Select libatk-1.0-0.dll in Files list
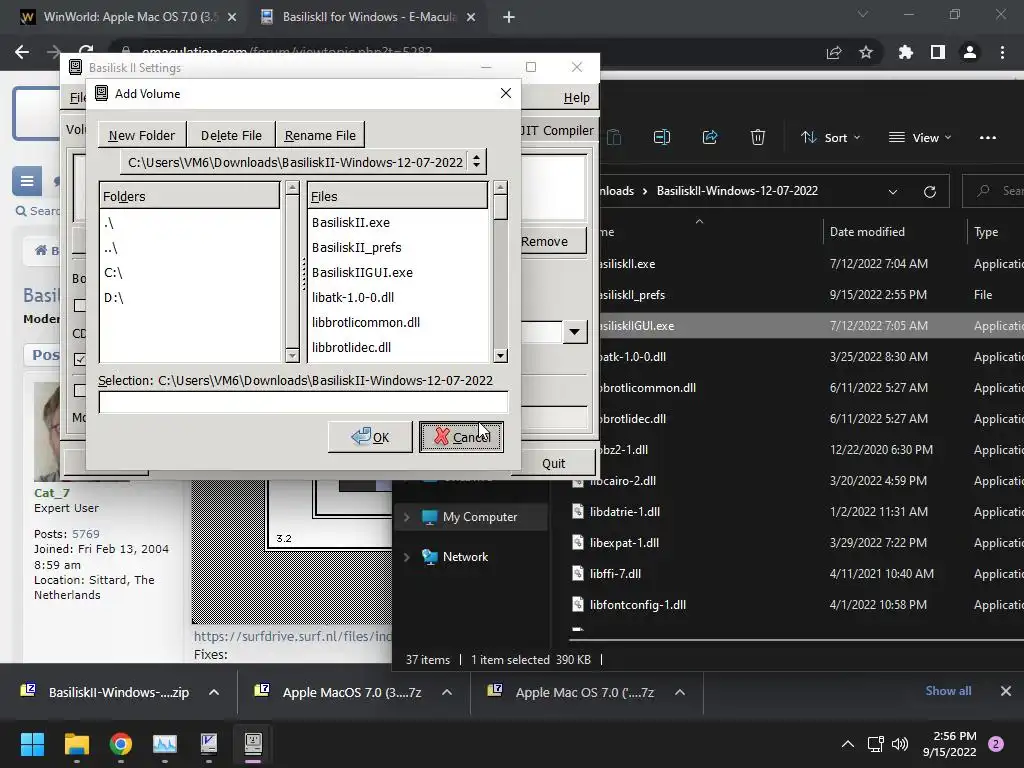The height and width of the screenshot is (768, 1024). pos(398,297)
